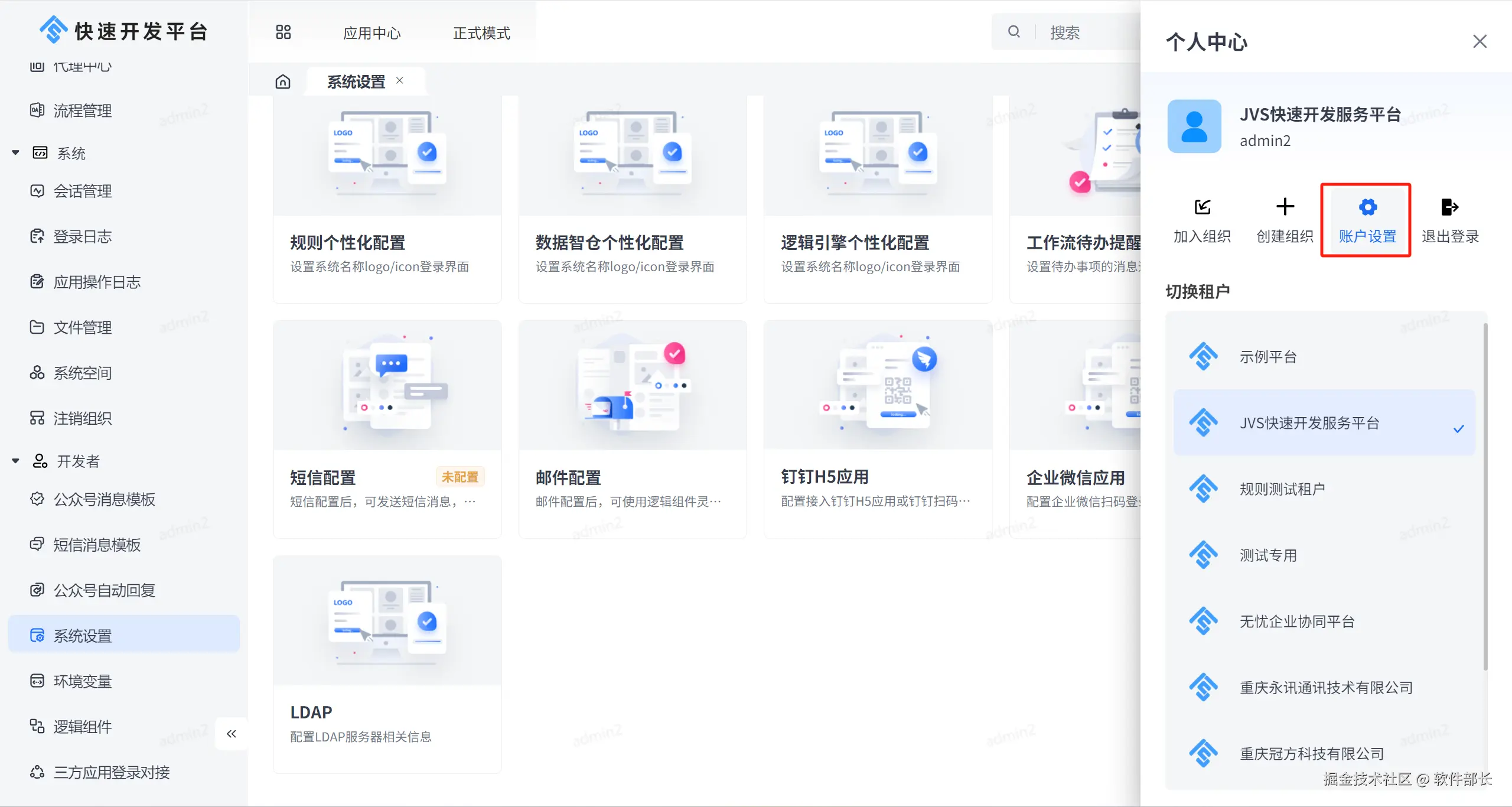Image resolution: width=1512 pixels, height=807 pixels.
Task: Collapse the 系统 menu group
Action: [16, 153]
